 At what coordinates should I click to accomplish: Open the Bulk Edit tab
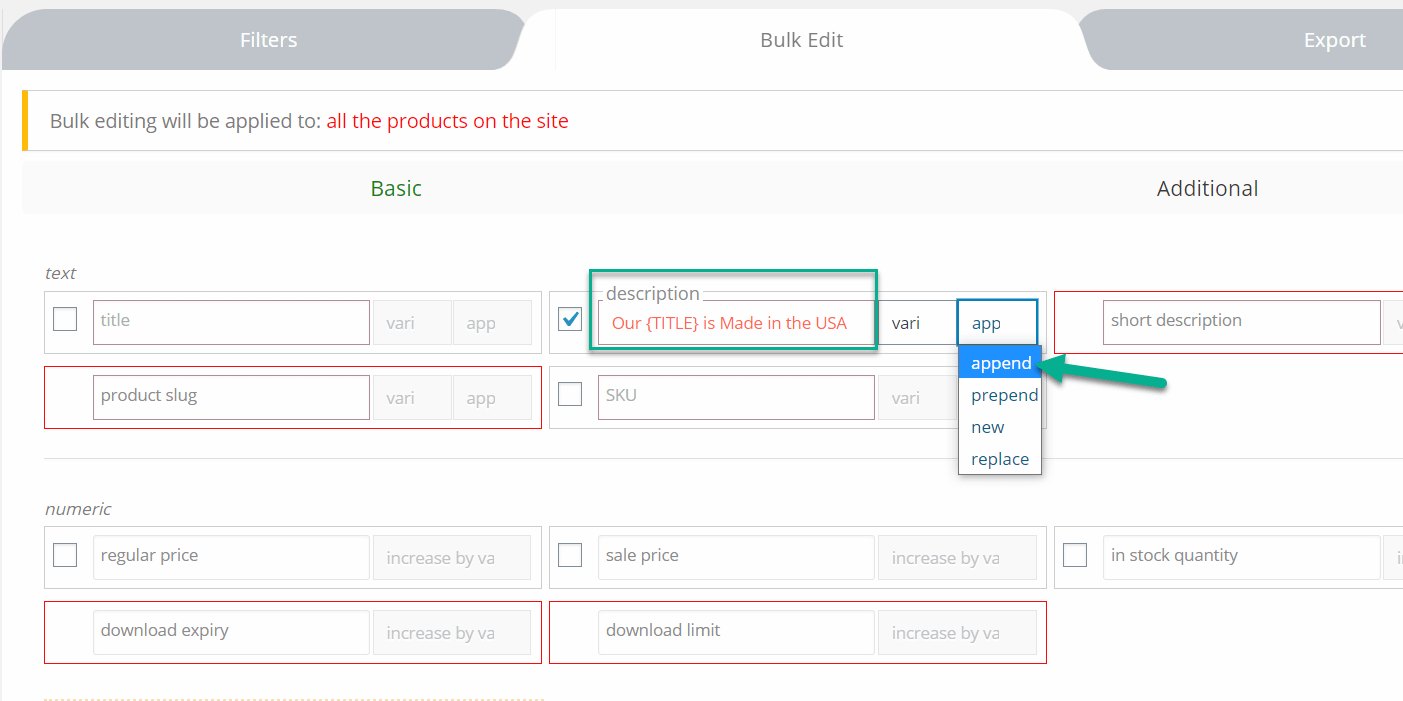pos(802,40)
